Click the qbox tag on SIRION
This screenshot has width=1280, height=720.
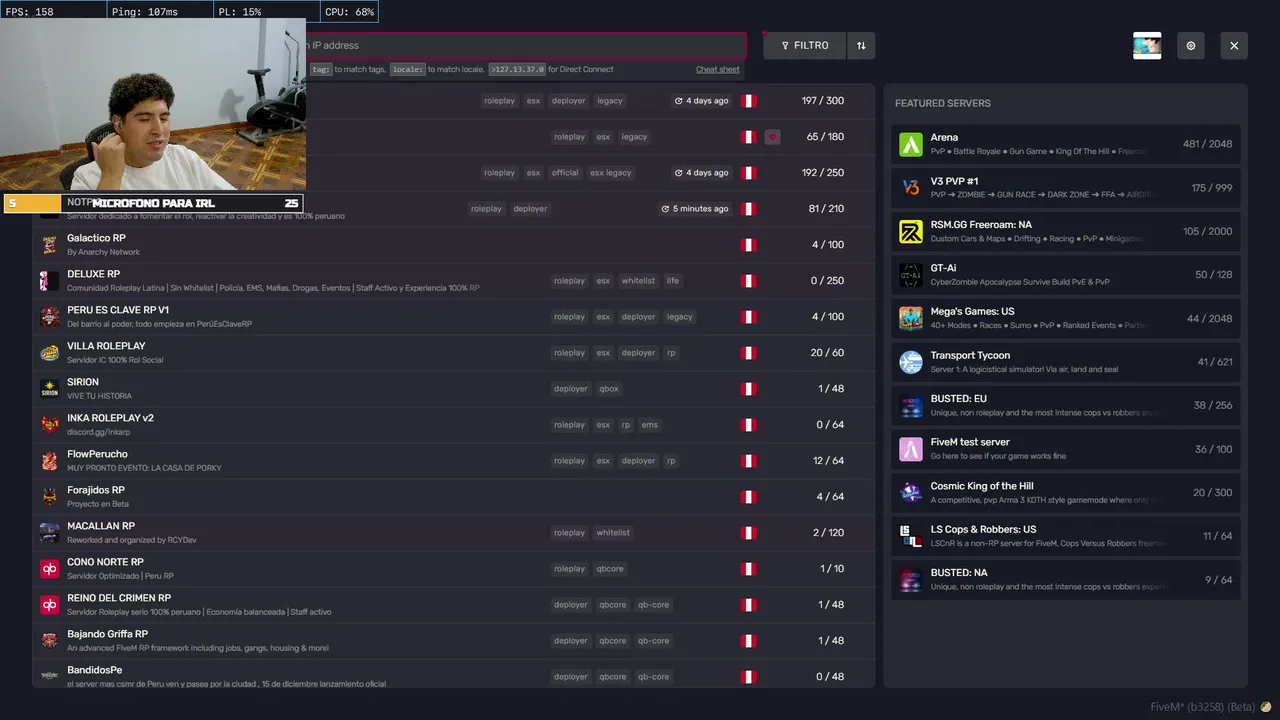609,389
